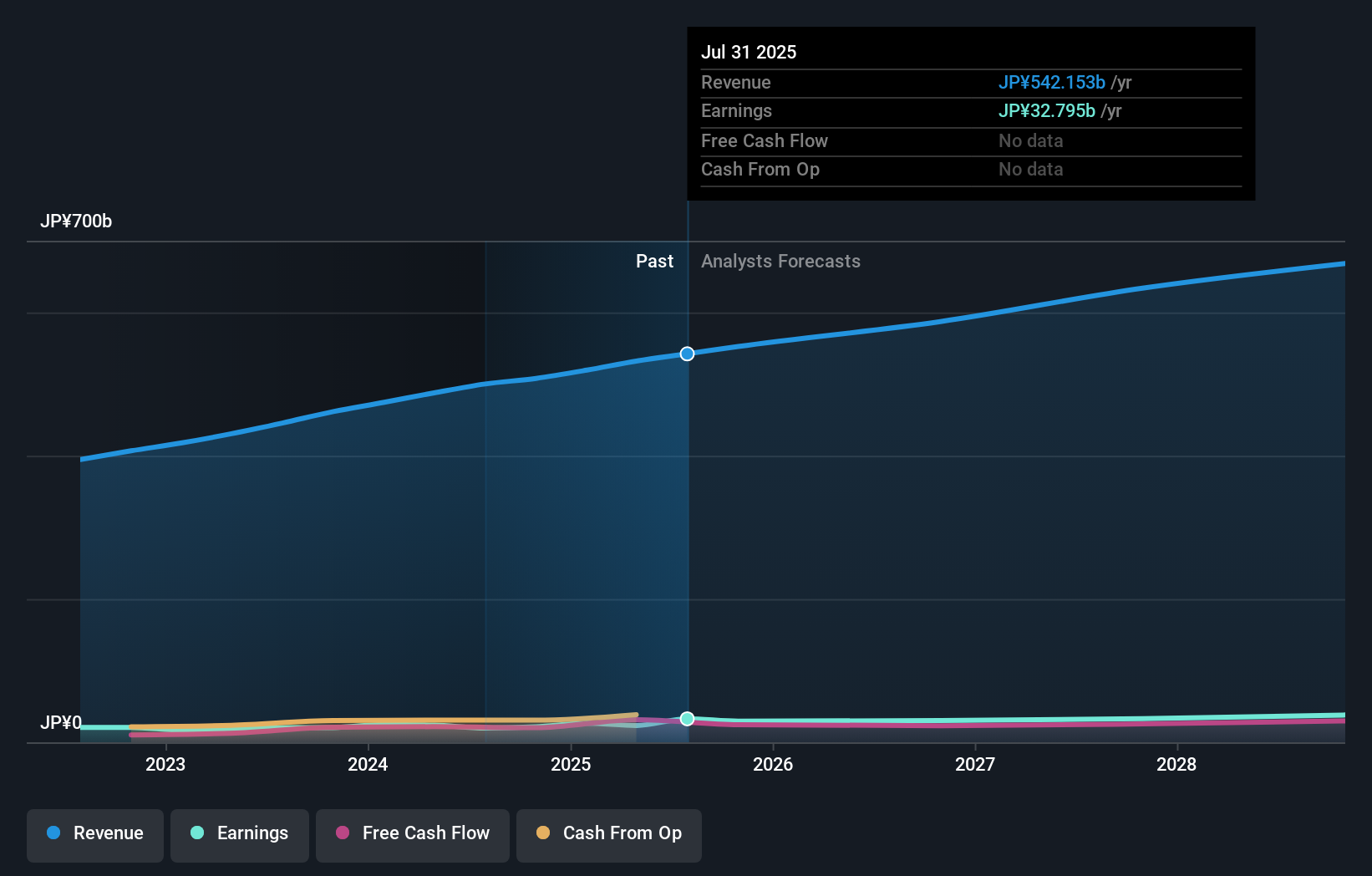This screenshot has height=876, width=1372.
Task: Click the blue Revenue dot icon
Action: [53, 833]
